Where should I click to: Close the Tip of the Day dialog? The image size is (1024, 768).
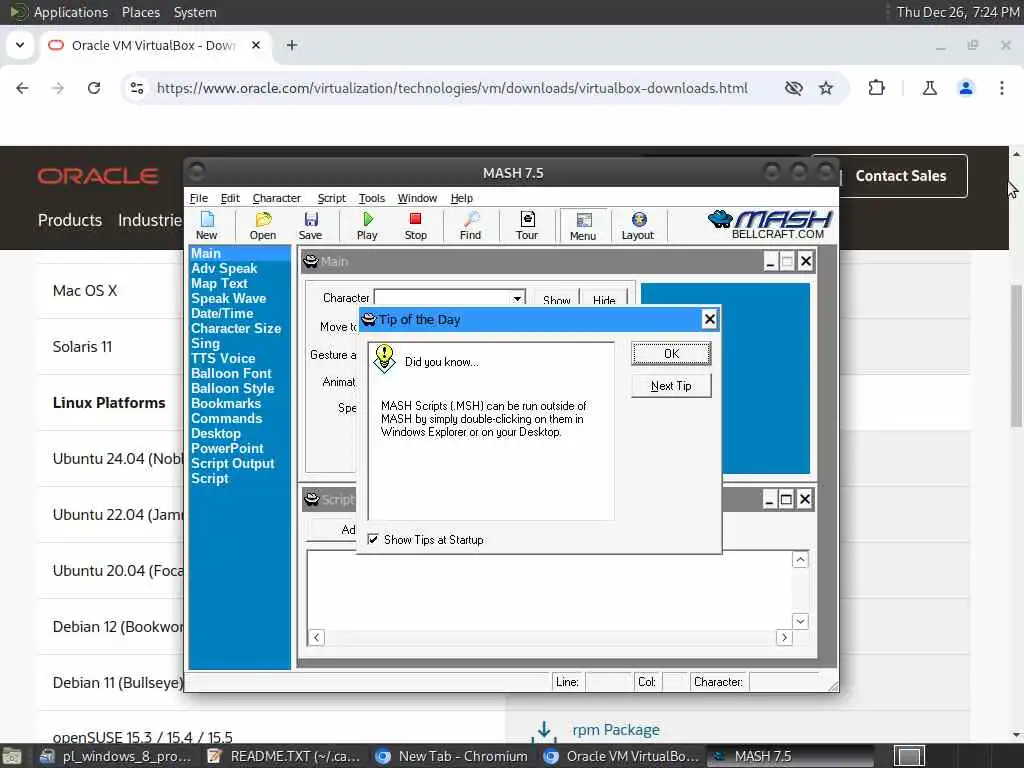click(709, 319)
